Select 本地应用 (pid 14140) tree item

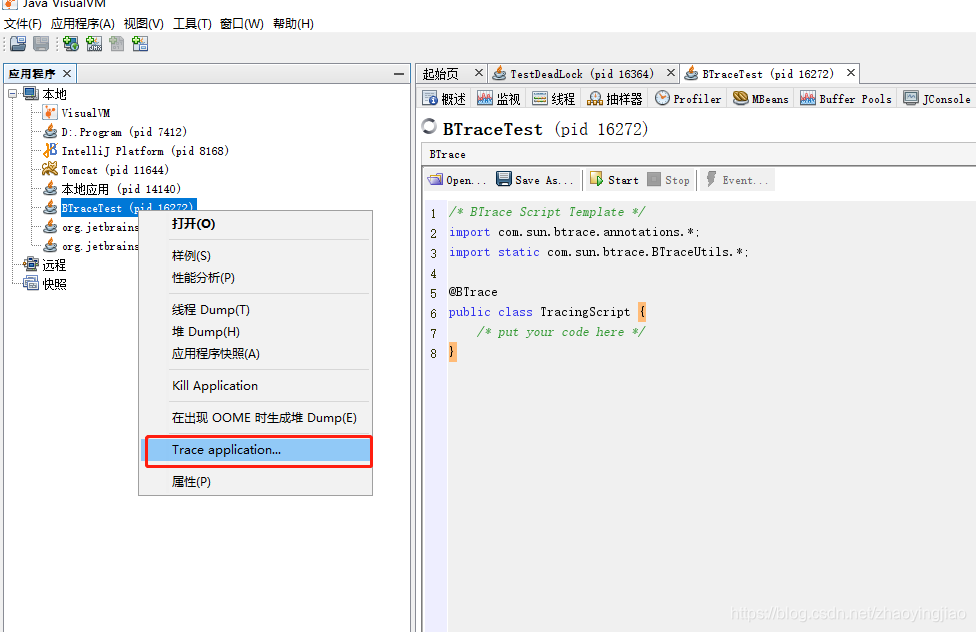point(121,189)
